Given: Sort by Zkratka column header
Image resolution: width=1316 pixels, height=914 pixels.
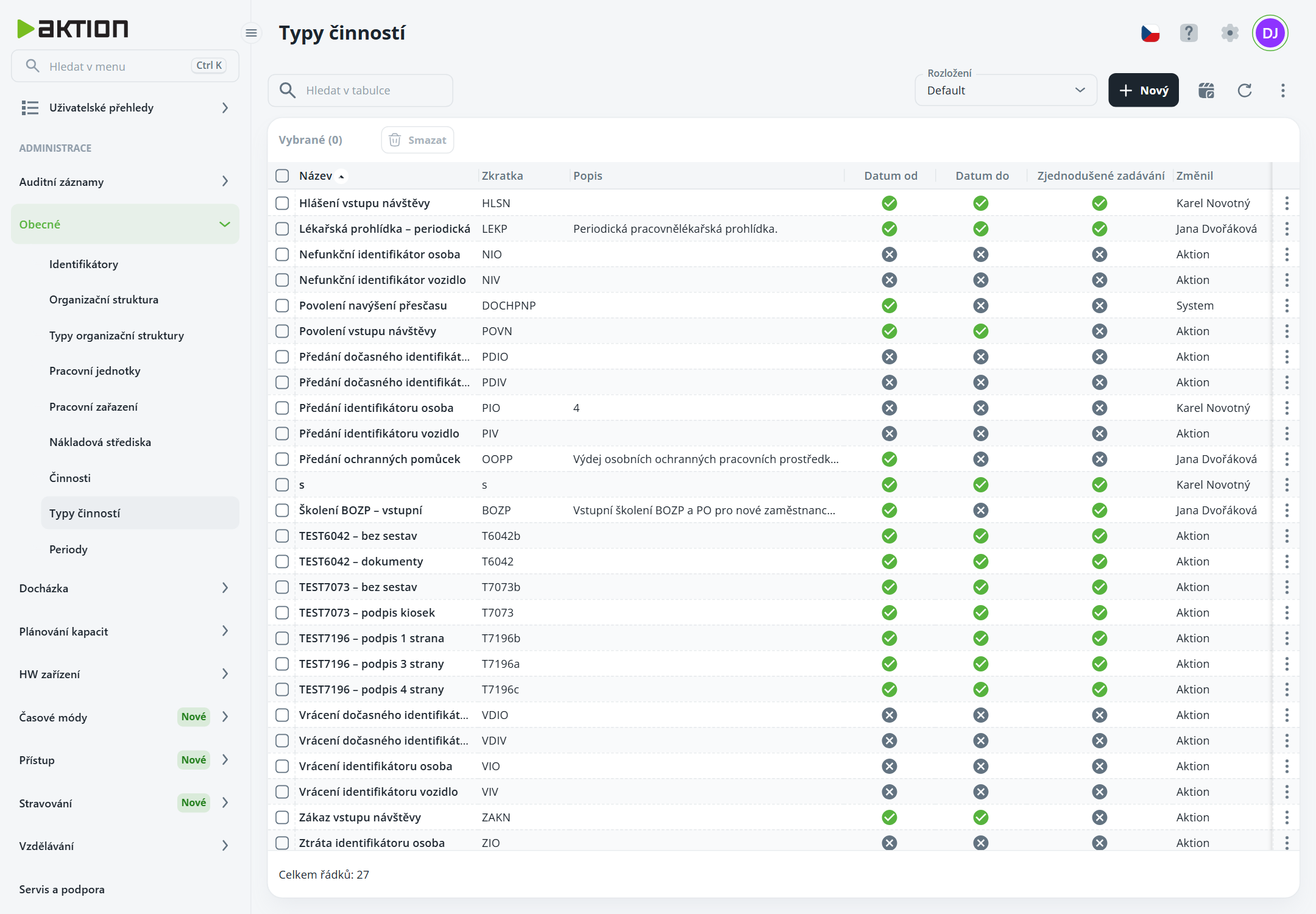Looking at the screenshot, I should click(x=502, y=175).
